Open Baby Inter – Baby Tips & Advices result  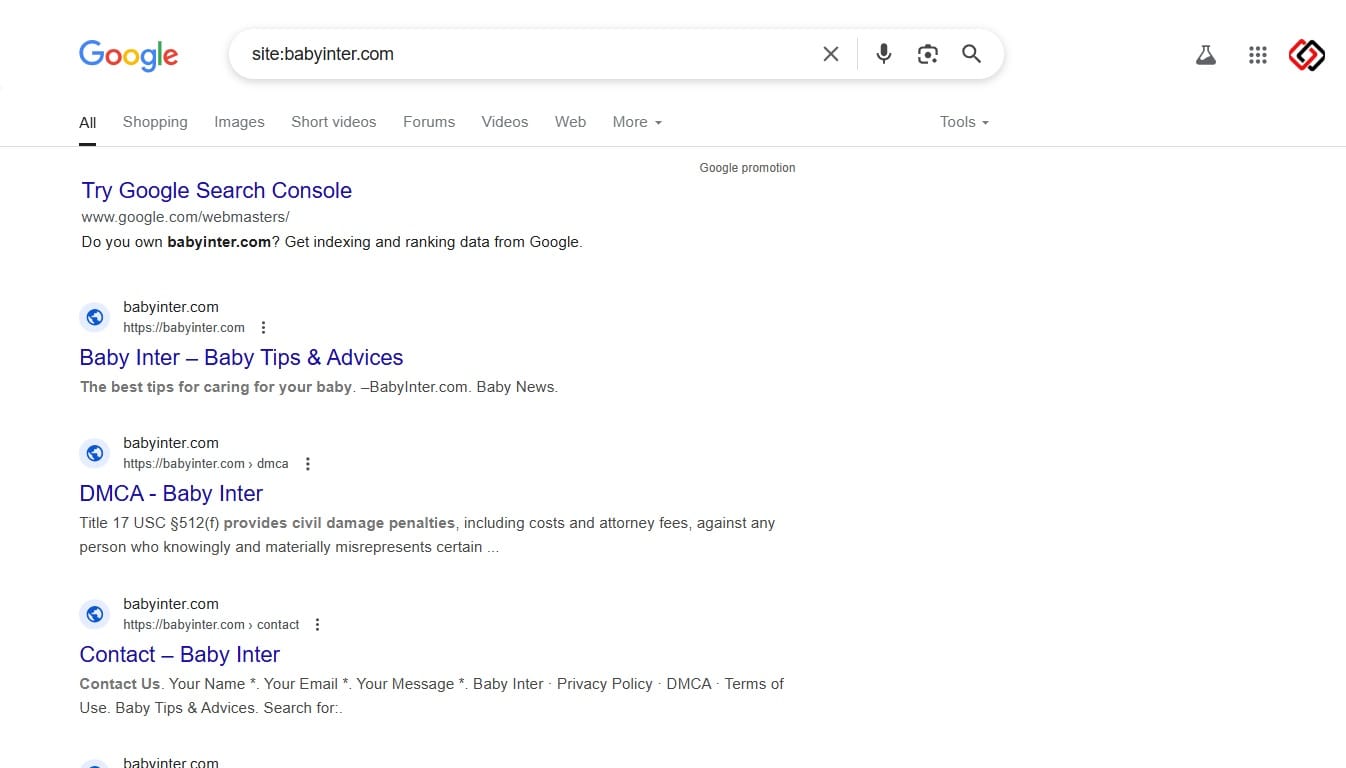click(x=241, y=357)
